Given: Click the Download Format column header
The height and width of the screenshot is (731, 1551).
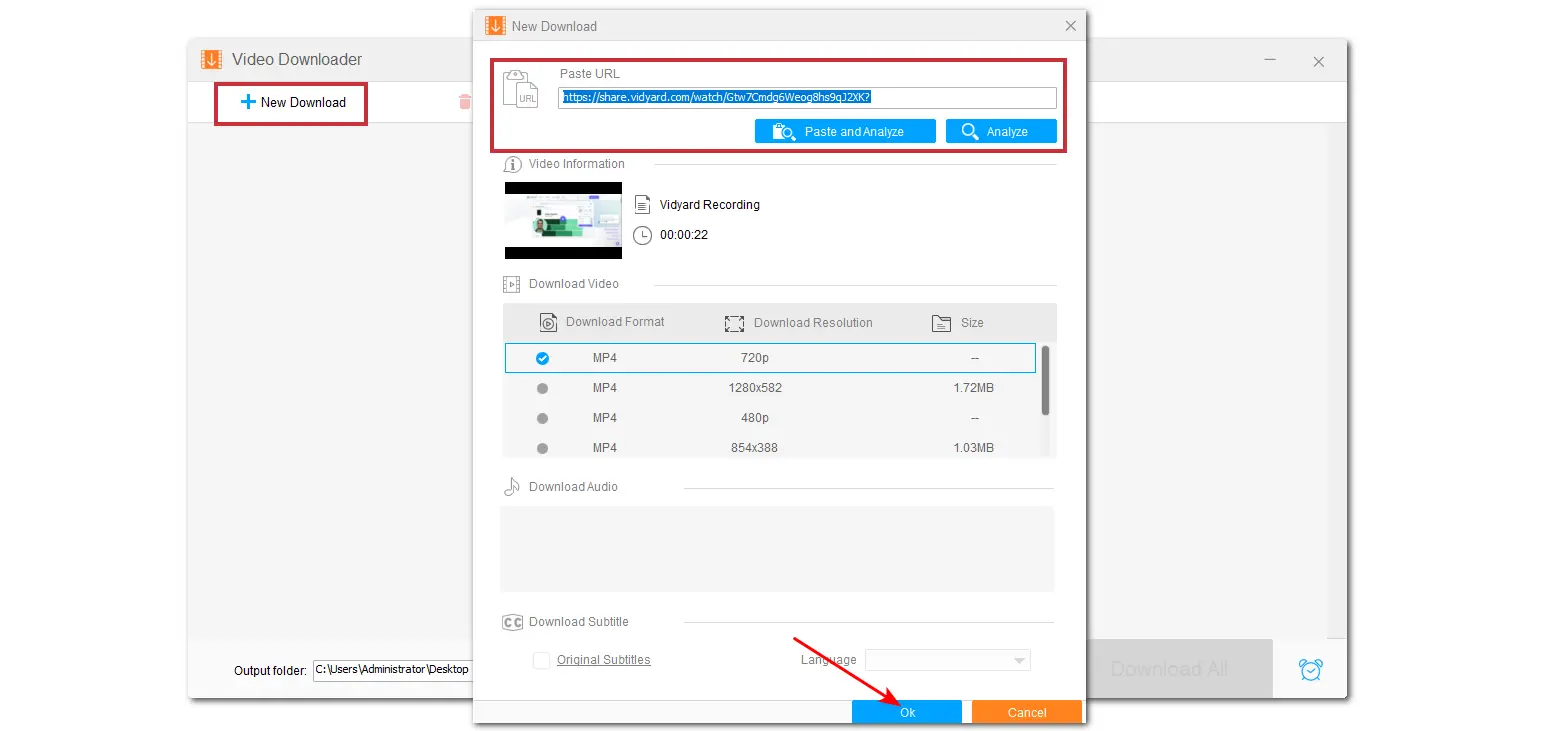Looking at the screenshot, I should pos(615,322).
